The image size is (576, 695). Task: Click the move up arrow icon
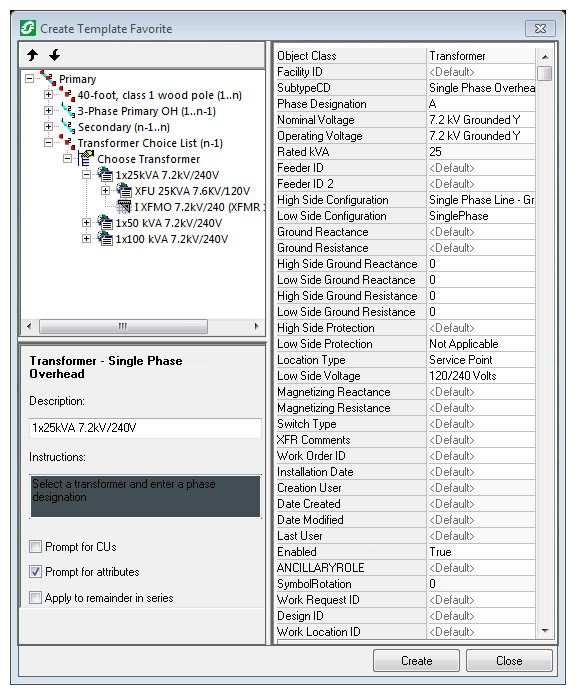(x=32, y=55)
